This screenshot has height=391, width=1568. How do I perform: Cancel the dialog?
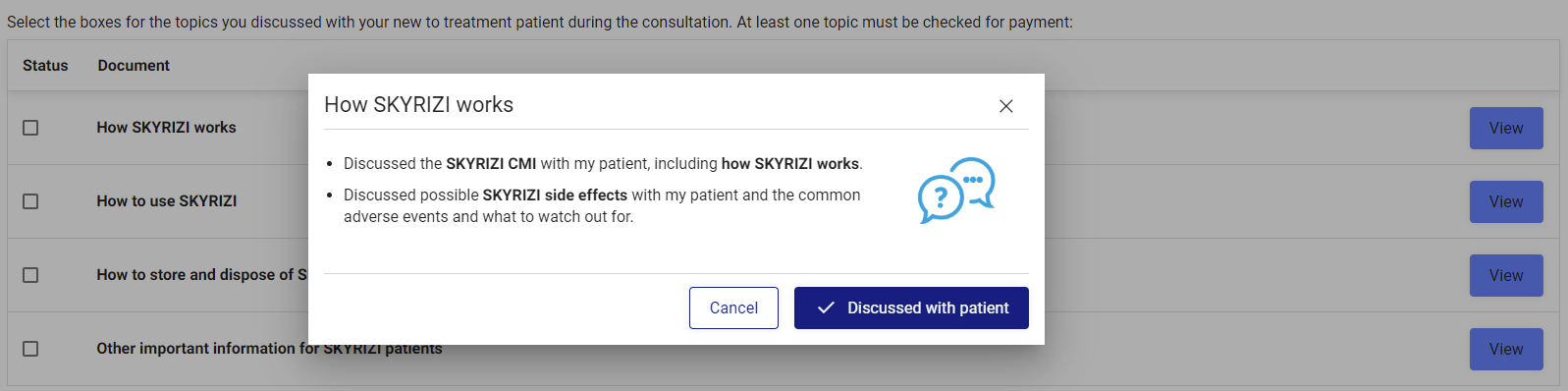[x=733, y=307]
